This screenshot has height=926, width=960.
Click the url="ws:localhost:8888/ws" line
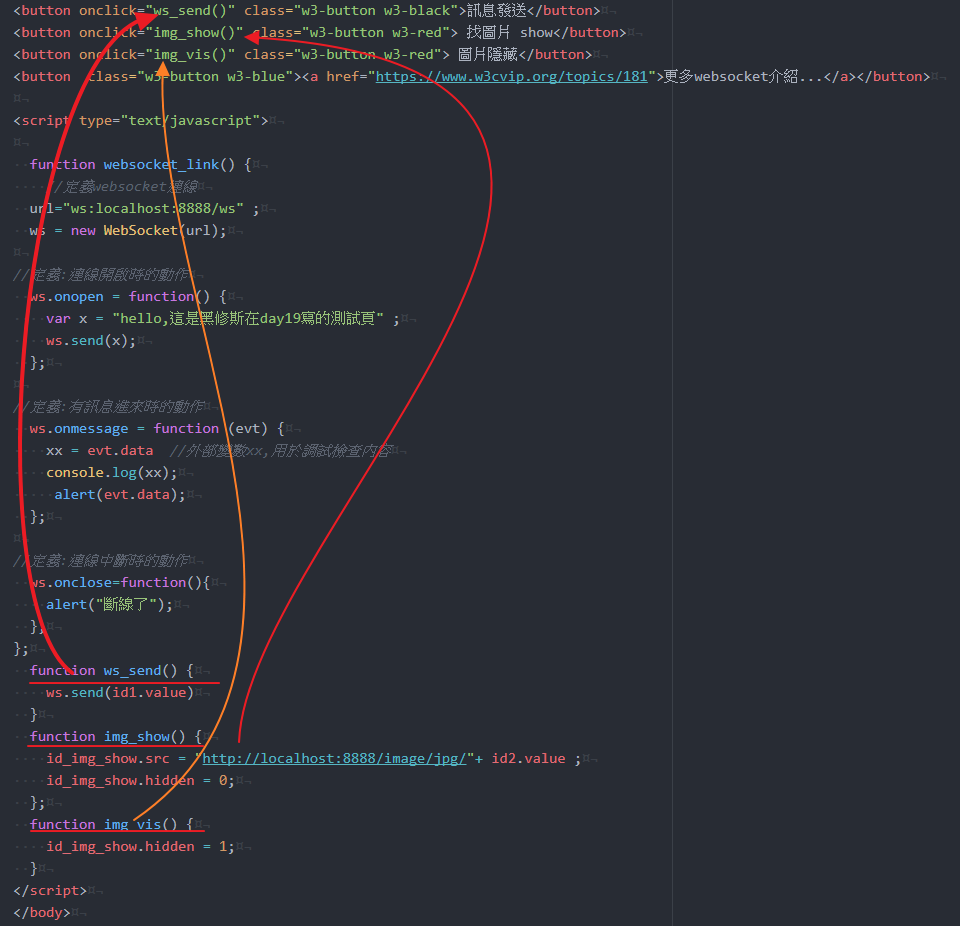tap(144, 209)
